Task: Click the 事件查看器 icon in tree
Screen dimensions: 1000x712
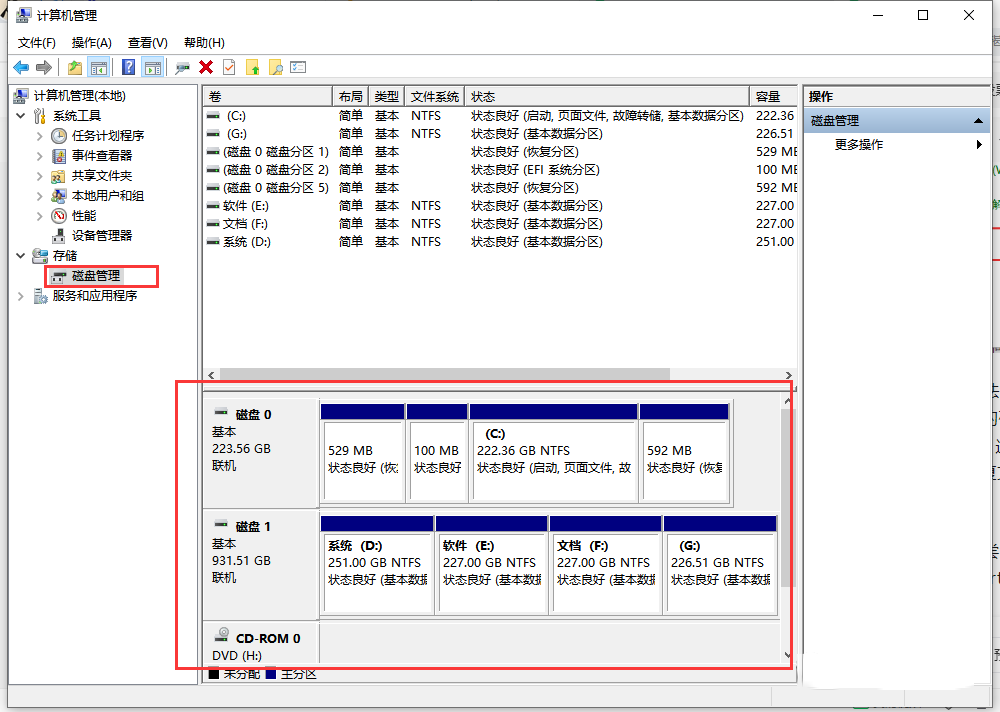Action: [59, 156]
